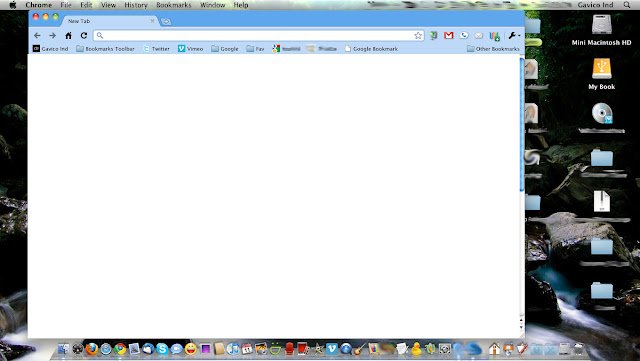The height and width of the screenshot is (361, 640).
Task: Focus the address search bar
Action: pyautogui.click(x=259, y=36)
